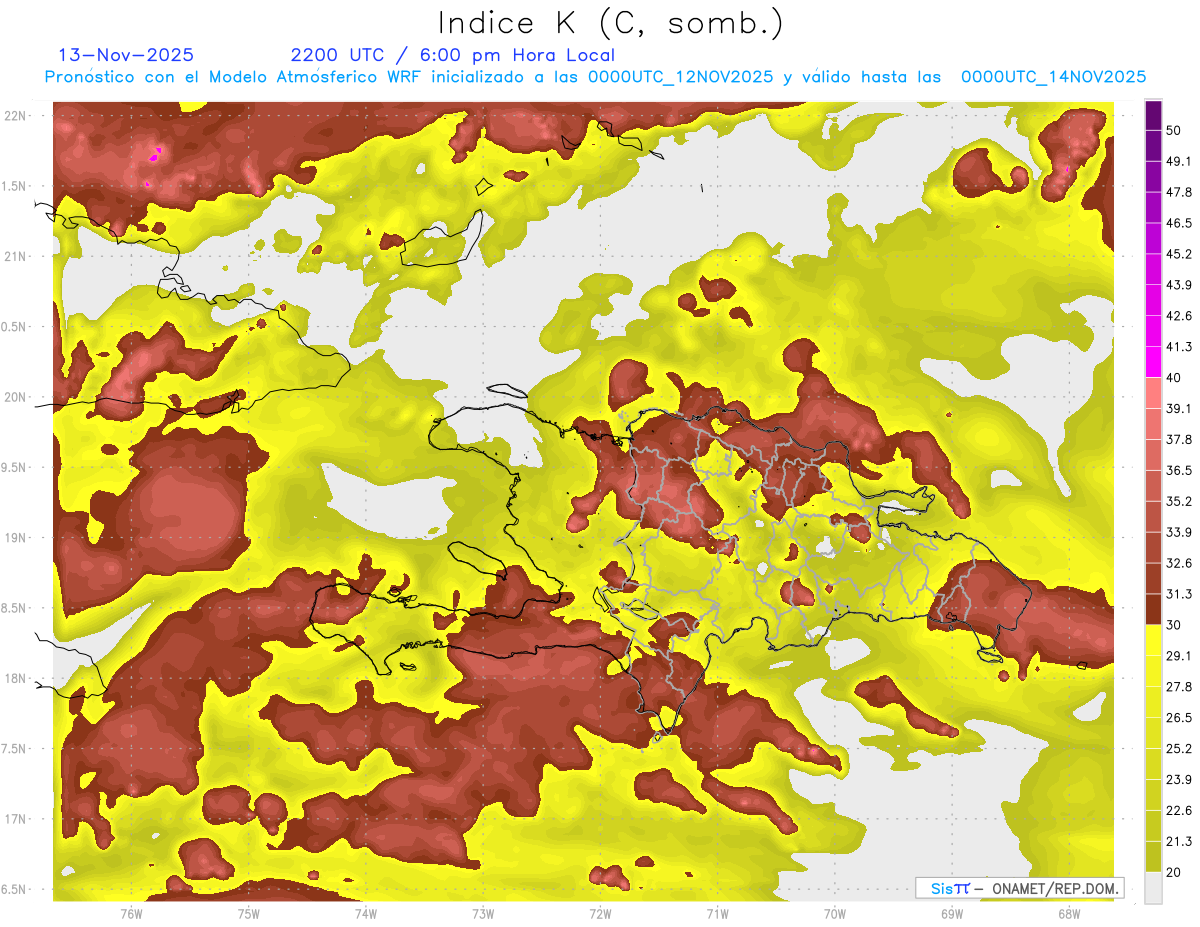Screen dimensions: 1200x927
Task: Click the "20N" latitude label
Action: pos(16,397)
